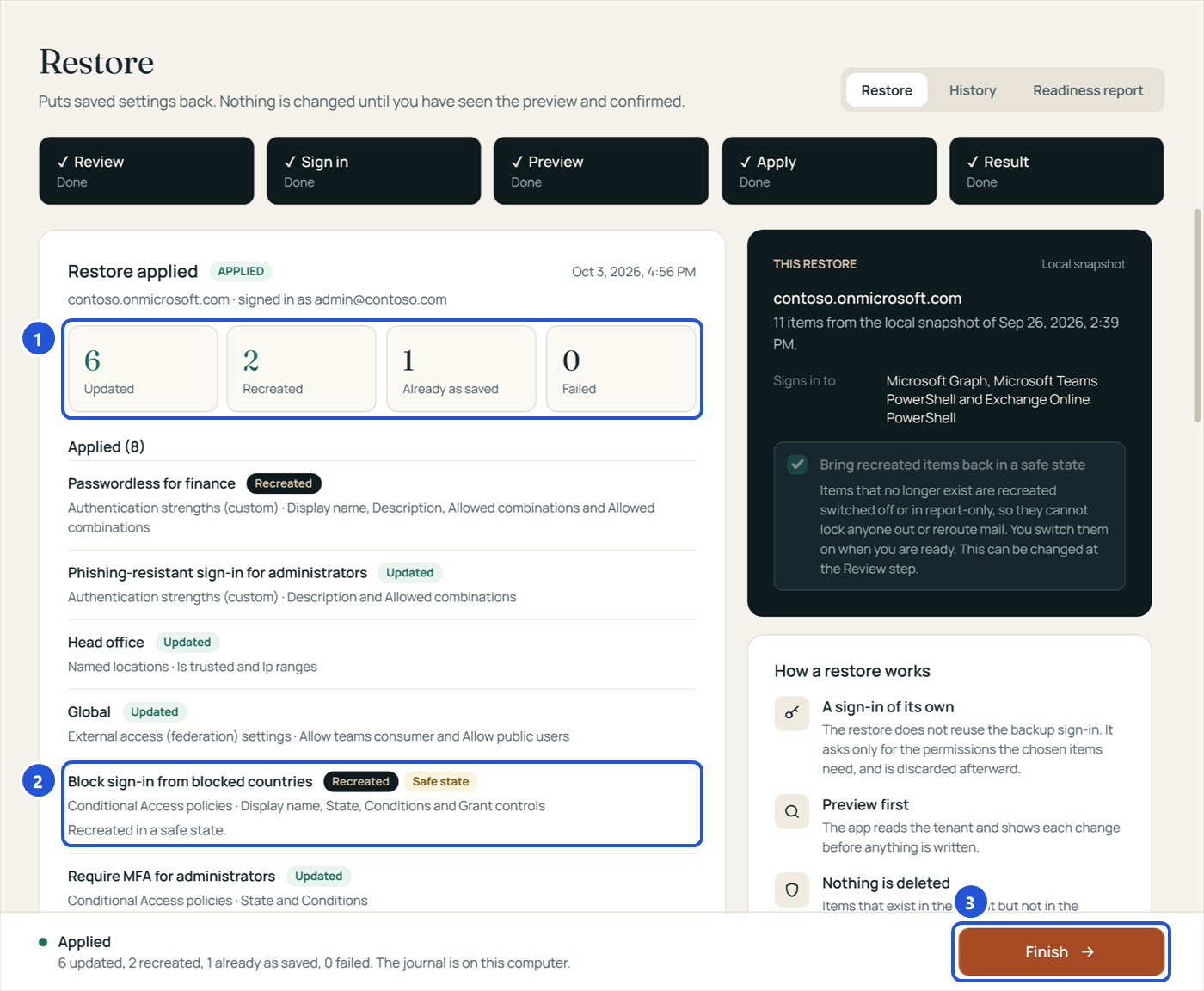Click the key icon beside A sign-in of its own
1204x991 pixels.
point(791,713)
